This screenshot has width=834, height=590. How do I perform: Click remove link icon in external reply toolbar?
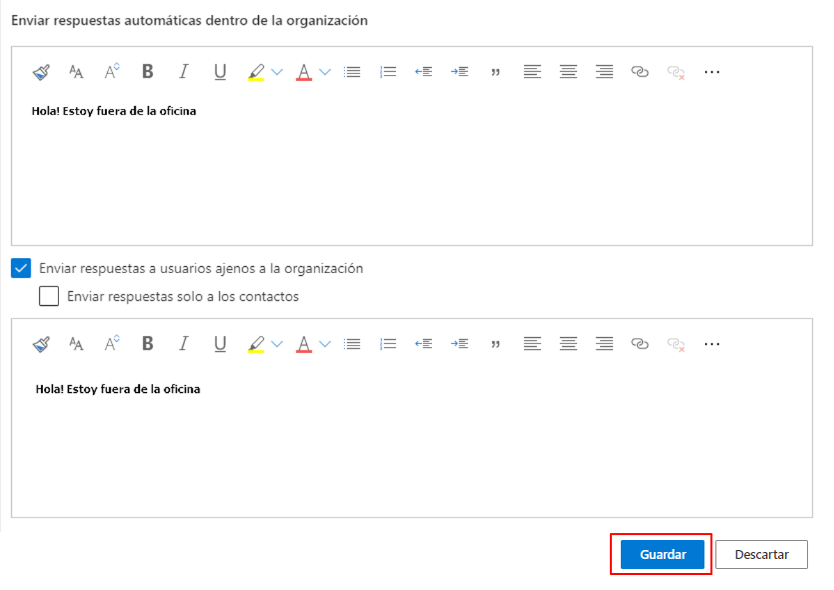pyautogui.click(x=676, y=345)
